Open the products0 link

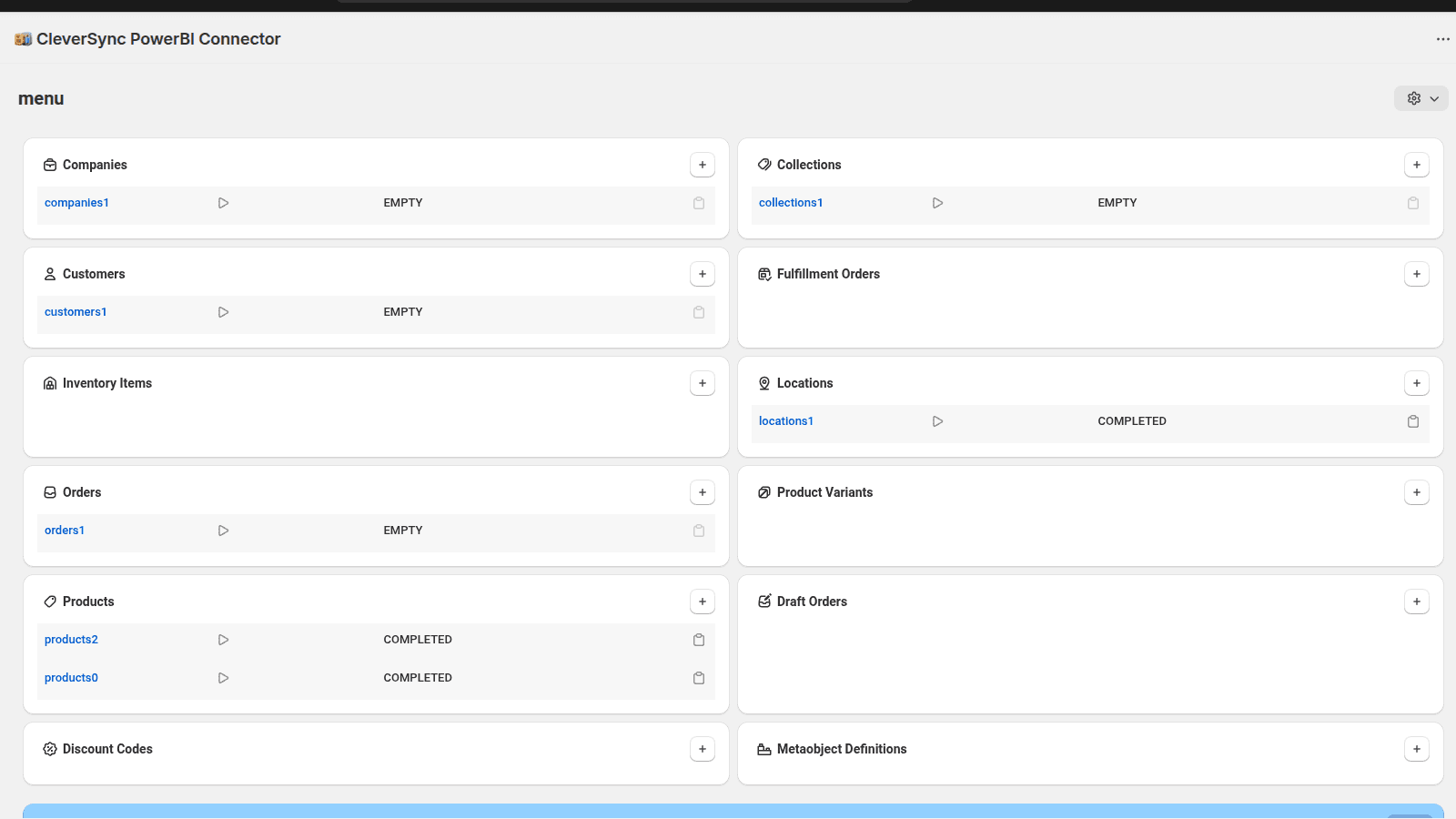(71, 678)
